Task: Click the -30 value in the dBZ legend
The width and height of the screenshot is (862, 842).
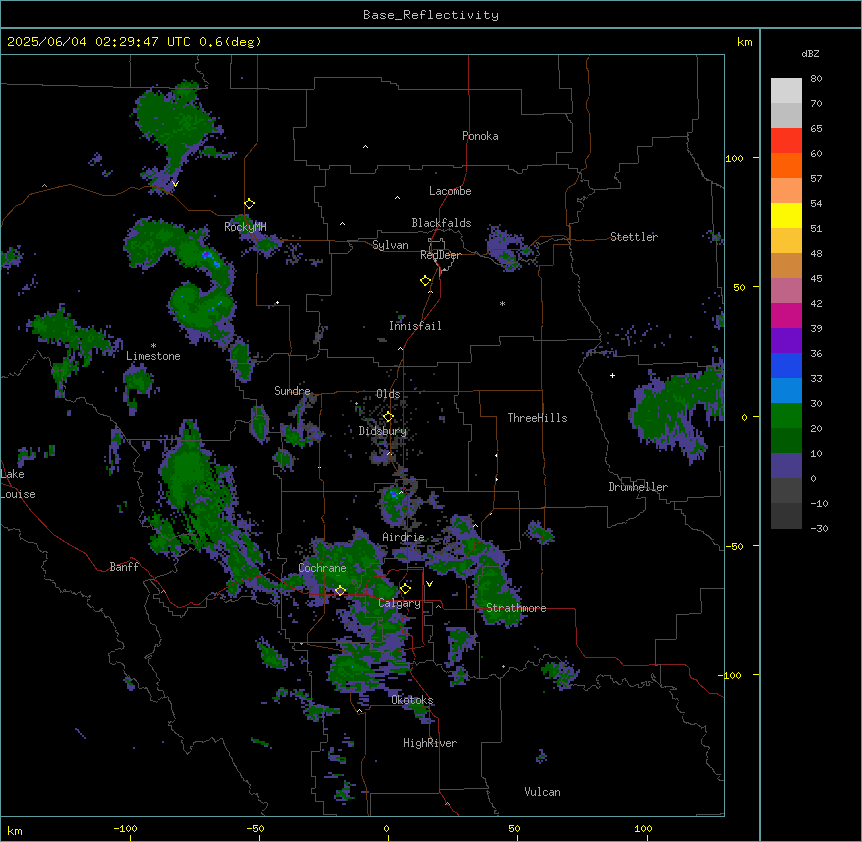Action: coord(819,528)
